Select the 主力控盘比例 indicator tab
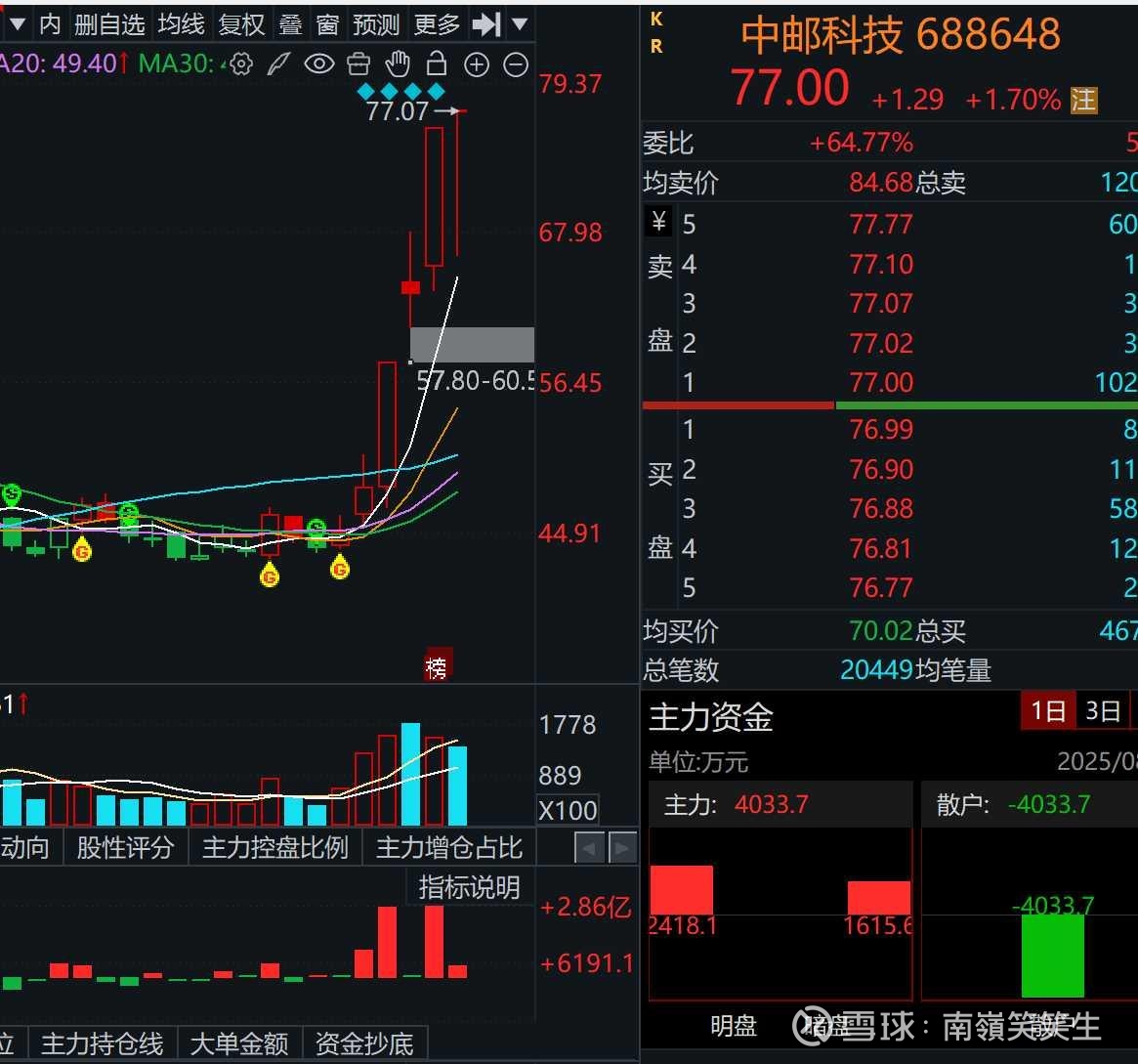The width and height of the screenshot is (1138, 1064). pos(275,848)
